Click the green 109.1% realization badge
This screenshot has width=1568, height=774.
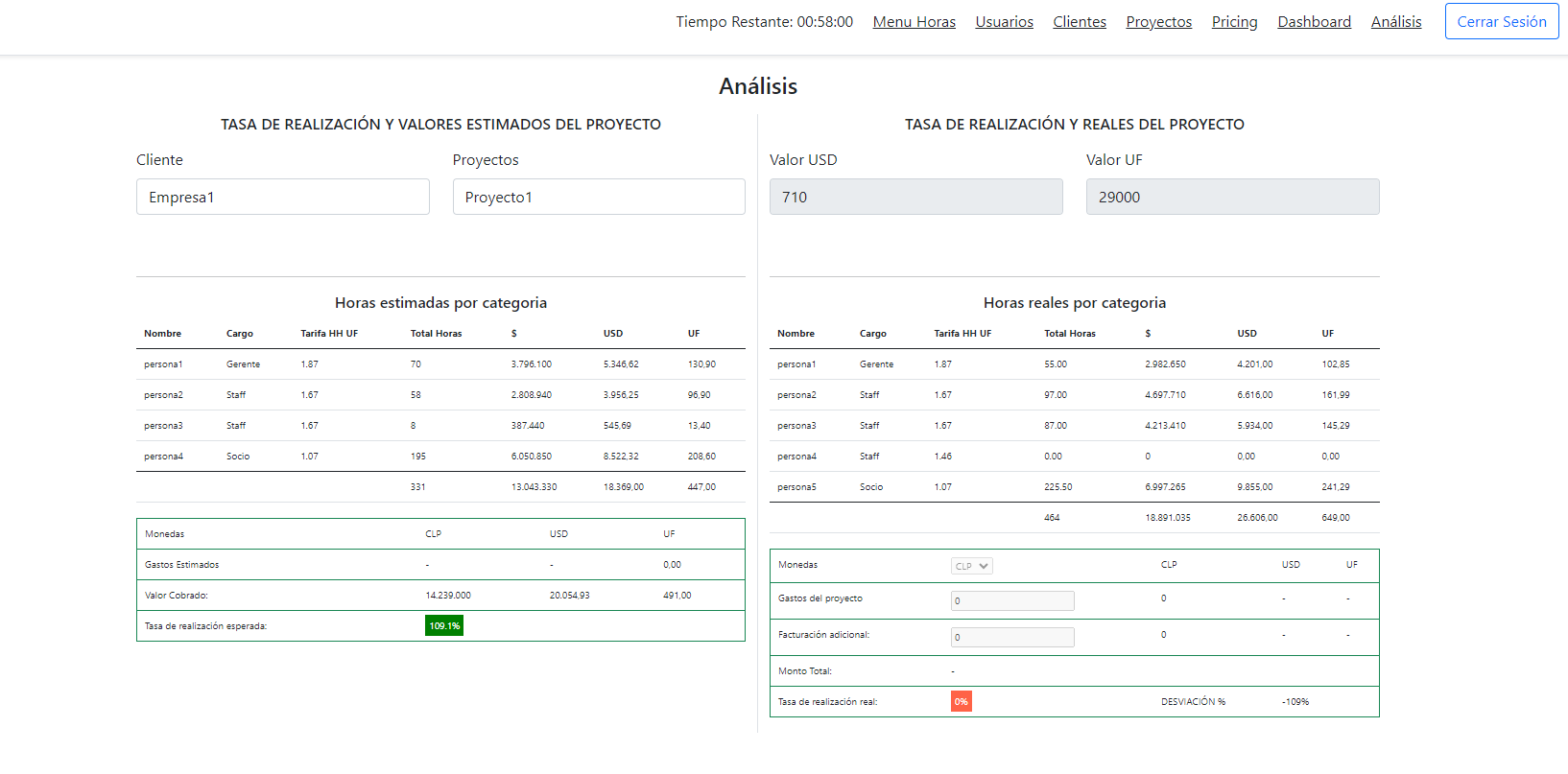tap(444, 625)
